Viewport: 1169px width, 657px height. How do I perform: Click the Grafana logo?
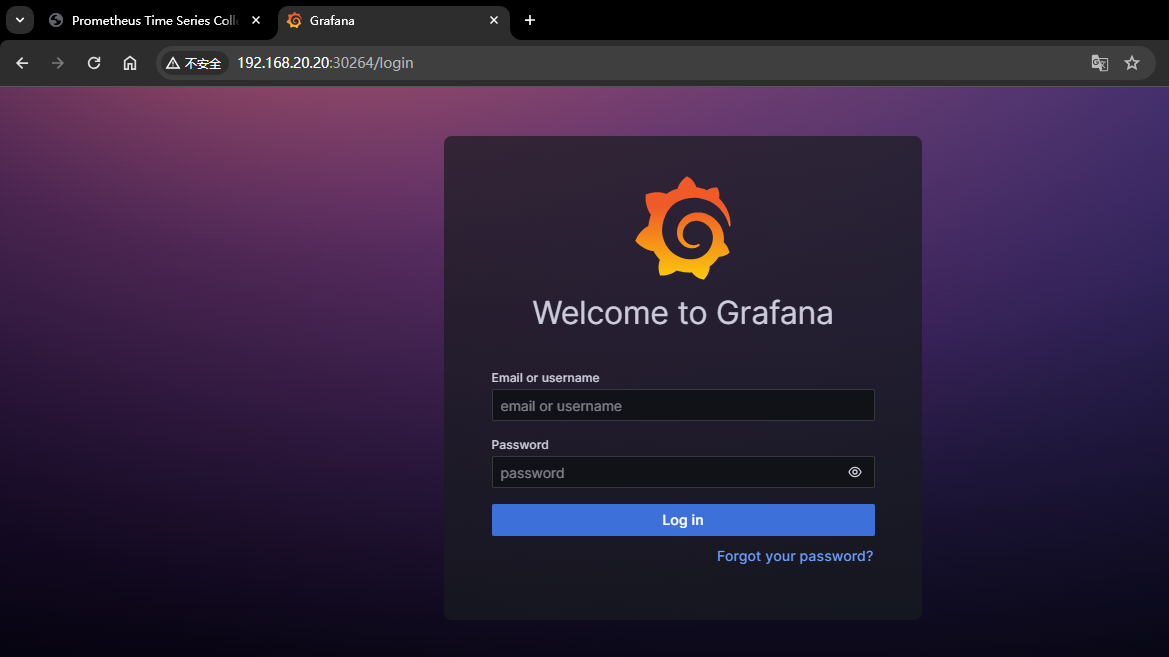[x=683, y=228]
